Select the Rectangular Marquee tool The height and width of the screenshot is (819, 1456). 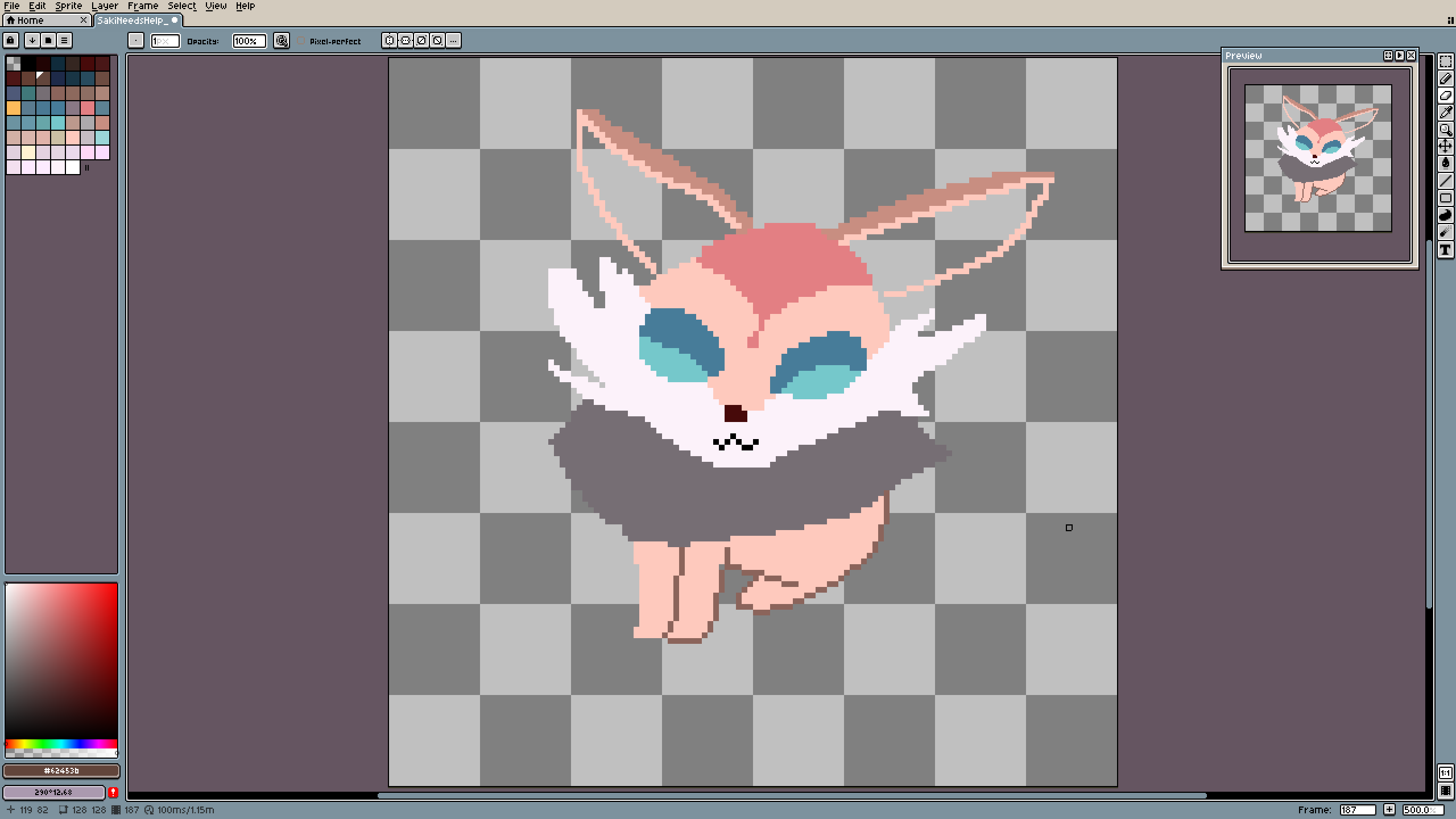[1445, 61]
